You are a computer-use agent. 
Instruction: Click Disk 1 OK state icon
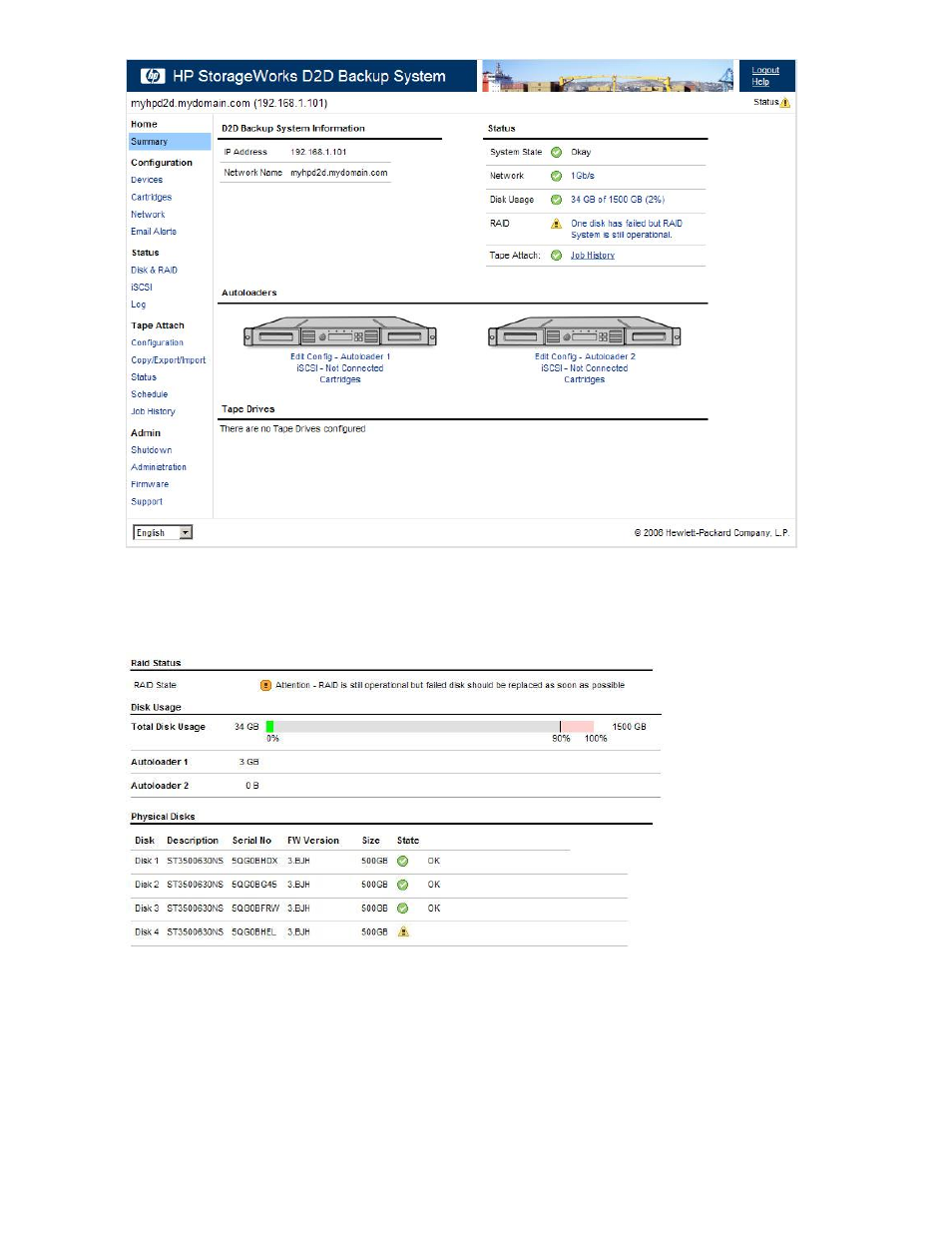pos(403,861)
